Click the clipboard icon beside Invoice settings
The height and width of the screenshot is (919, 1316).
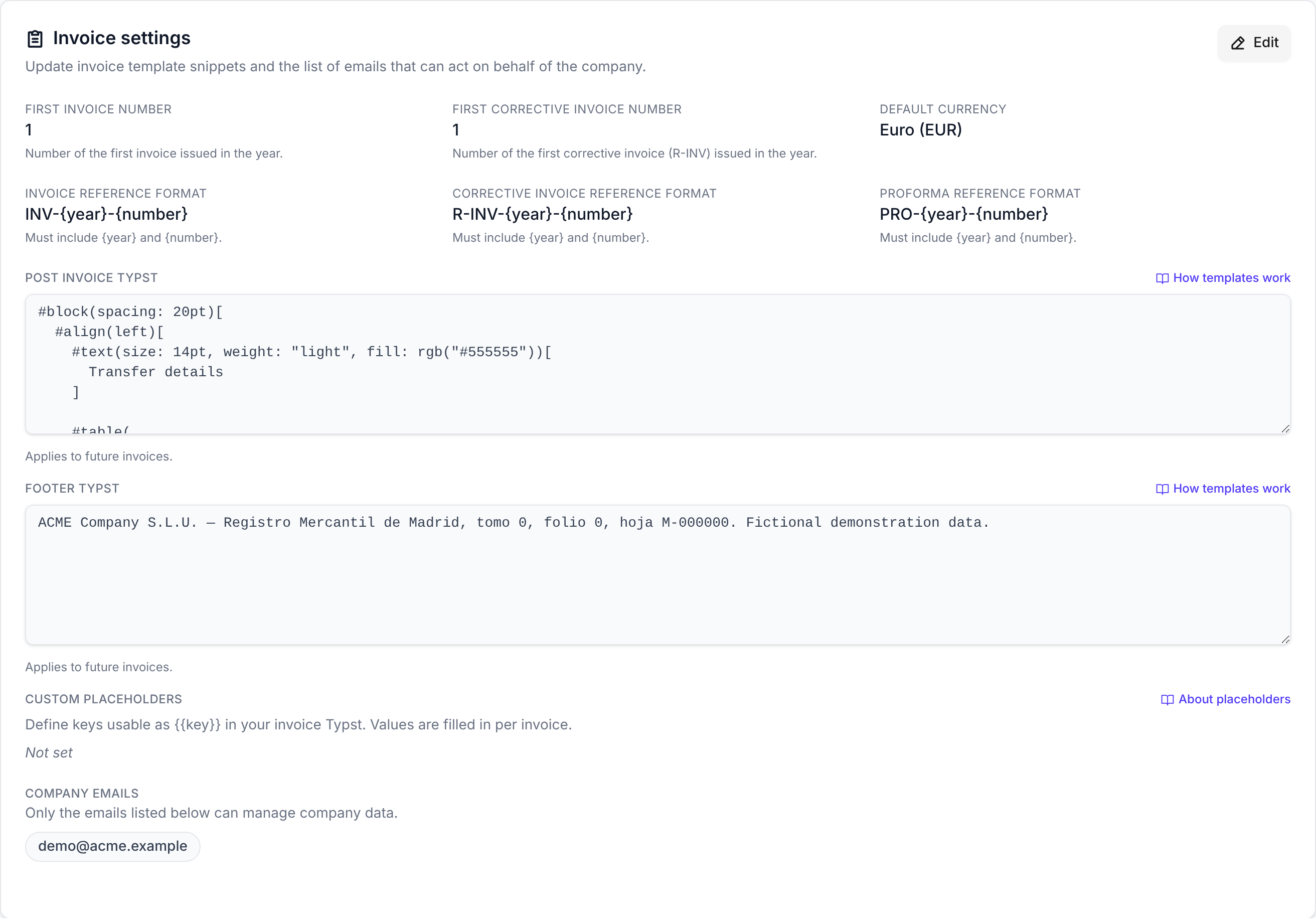(x=35, y=39)
